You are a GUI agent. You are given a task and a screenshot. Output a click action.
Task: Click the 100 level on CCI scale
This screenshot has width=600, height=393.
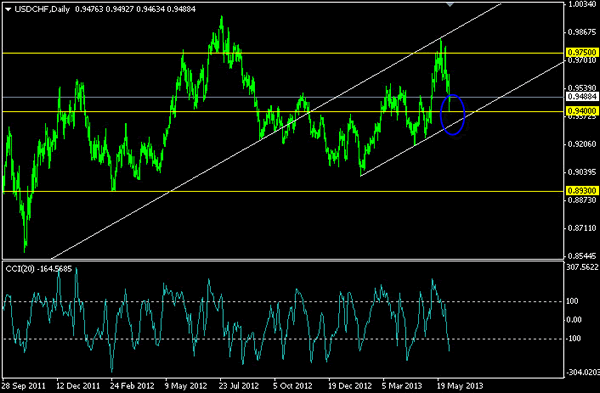[x=572, y=301]
